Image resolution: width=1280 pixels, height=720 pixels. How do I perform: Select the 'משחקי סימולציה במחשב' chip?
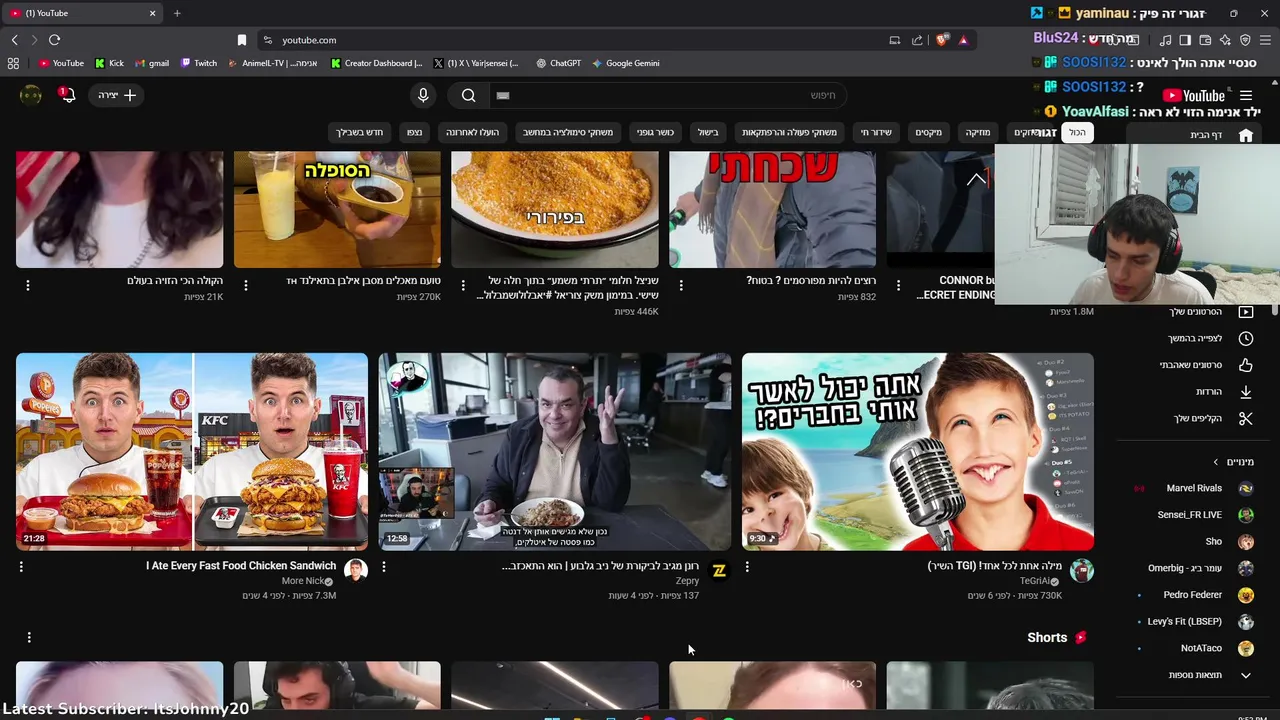pyautogui.click(x=568, y=132)
